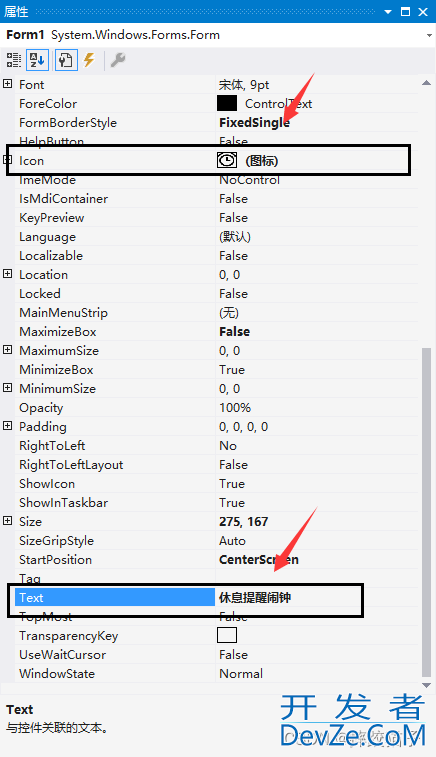Expand the Size property node
This screenshot has width=436, height=757.
pyautogui.click(x=7, y=520)
